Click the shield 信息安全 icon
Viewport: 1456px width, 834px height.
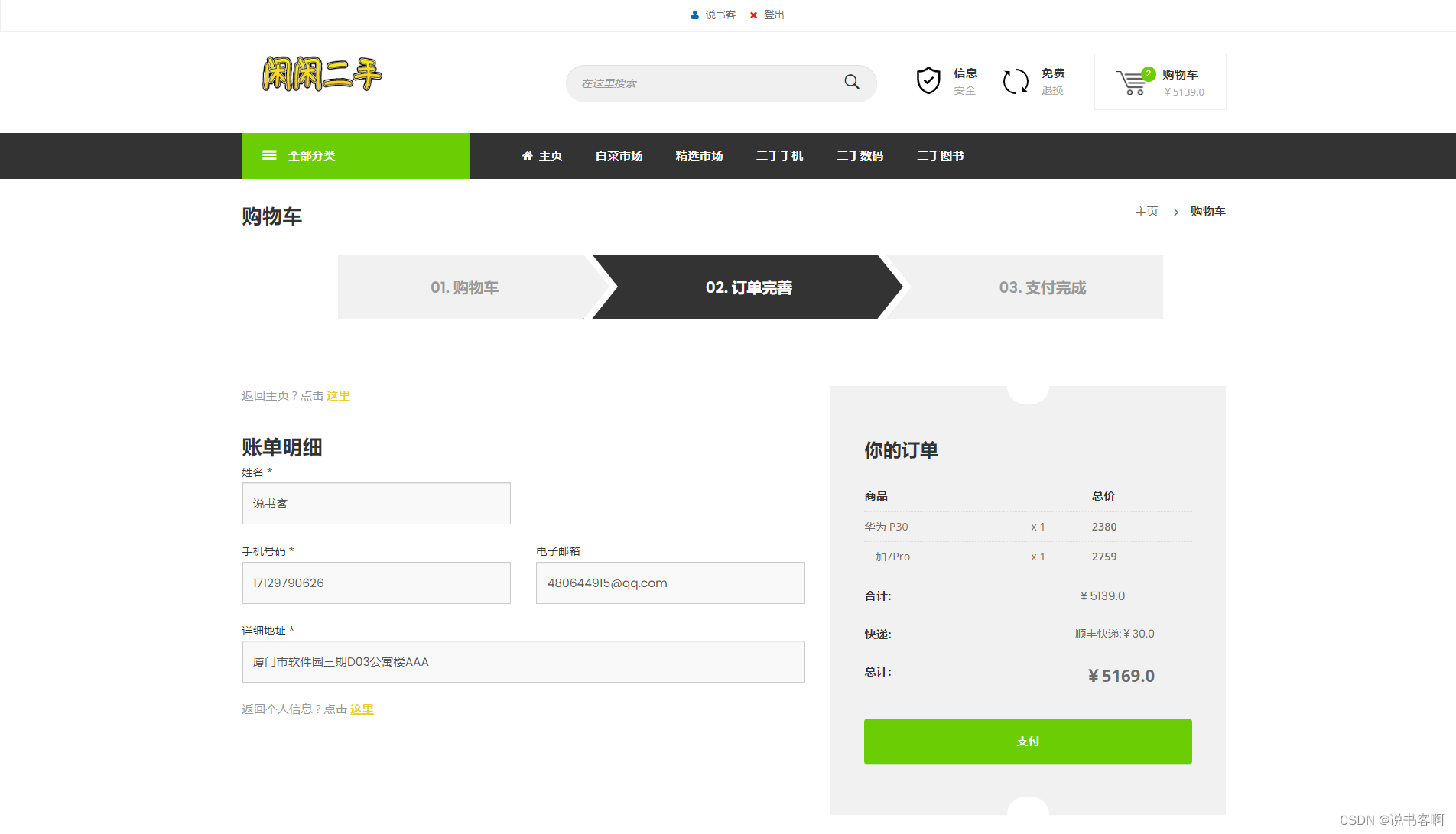(928, 80)
